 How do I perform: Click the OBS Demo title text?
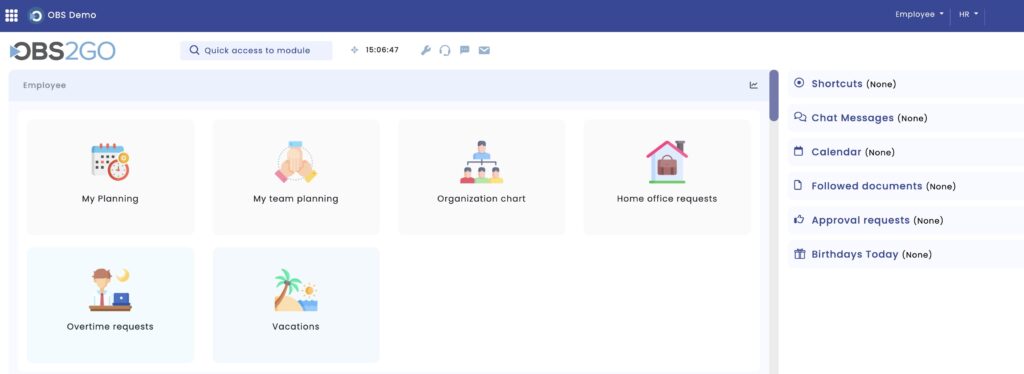pyautogui.click(x=72, y=15)
